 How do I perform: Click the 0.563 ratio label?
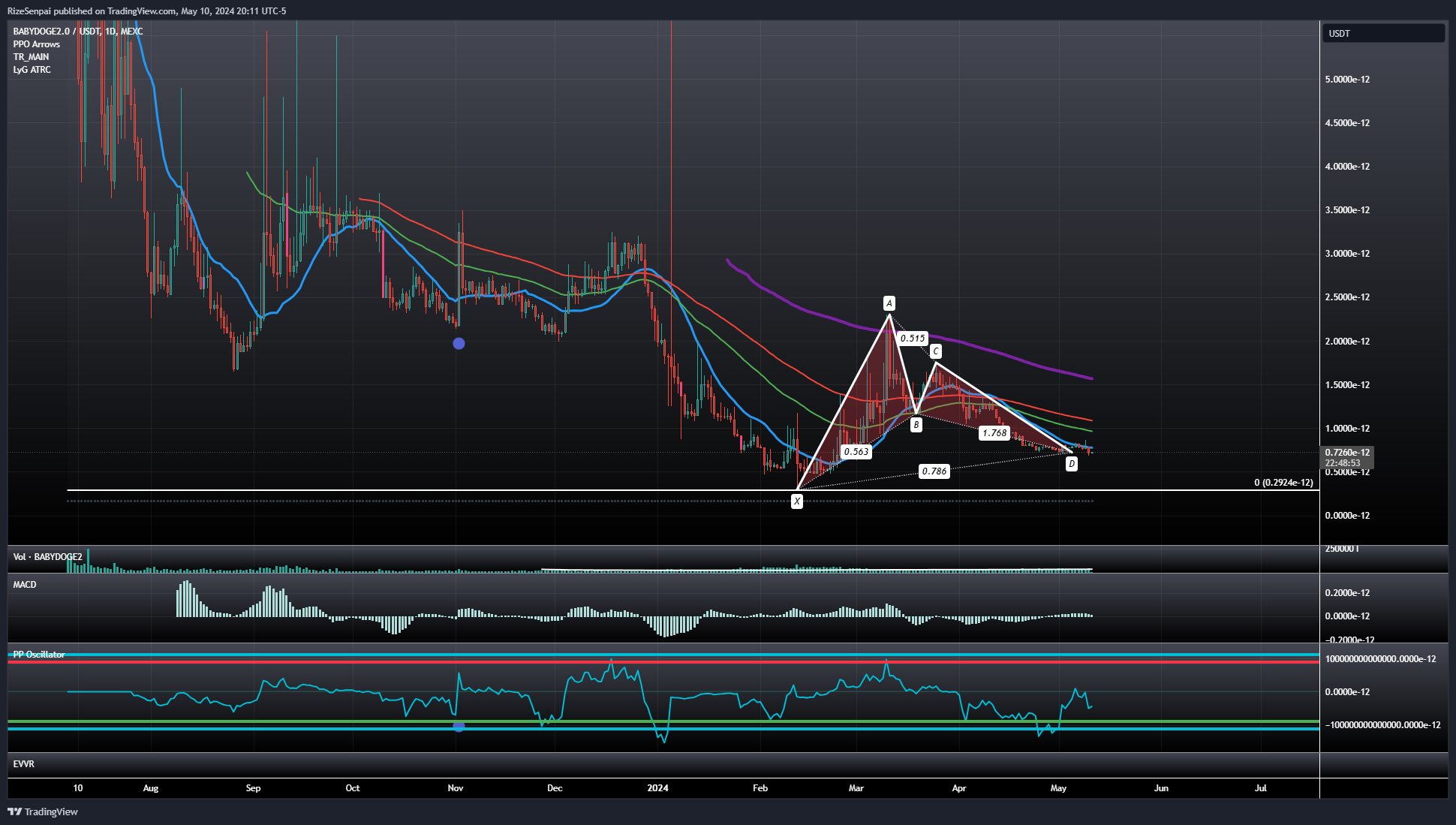(856, 452)
